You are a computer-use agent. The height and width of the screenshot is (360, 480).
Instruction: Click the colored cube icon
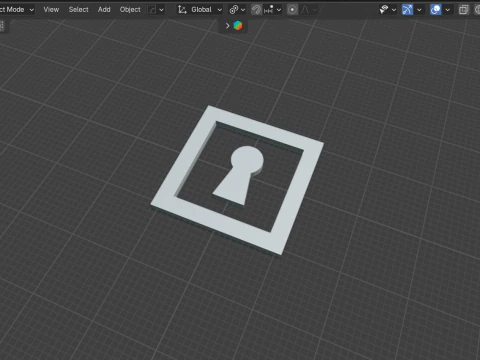click(238, 26)
